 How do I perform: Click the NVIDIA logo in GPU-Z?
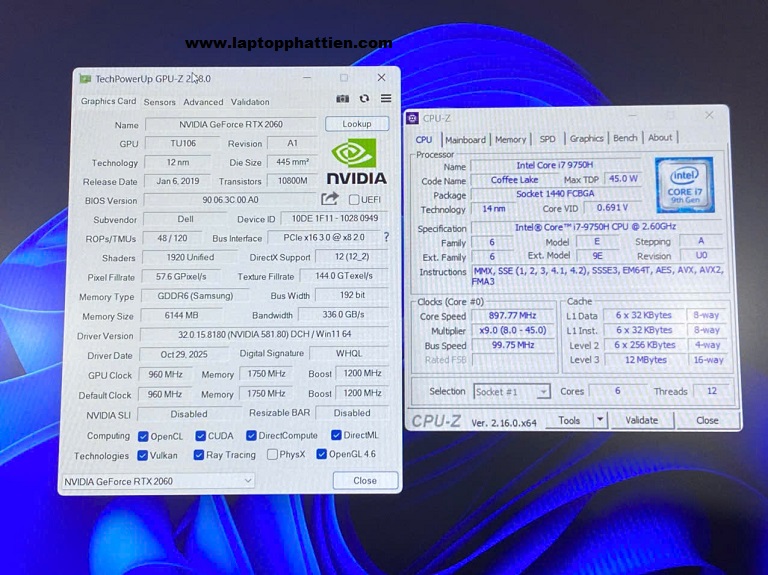356,162
